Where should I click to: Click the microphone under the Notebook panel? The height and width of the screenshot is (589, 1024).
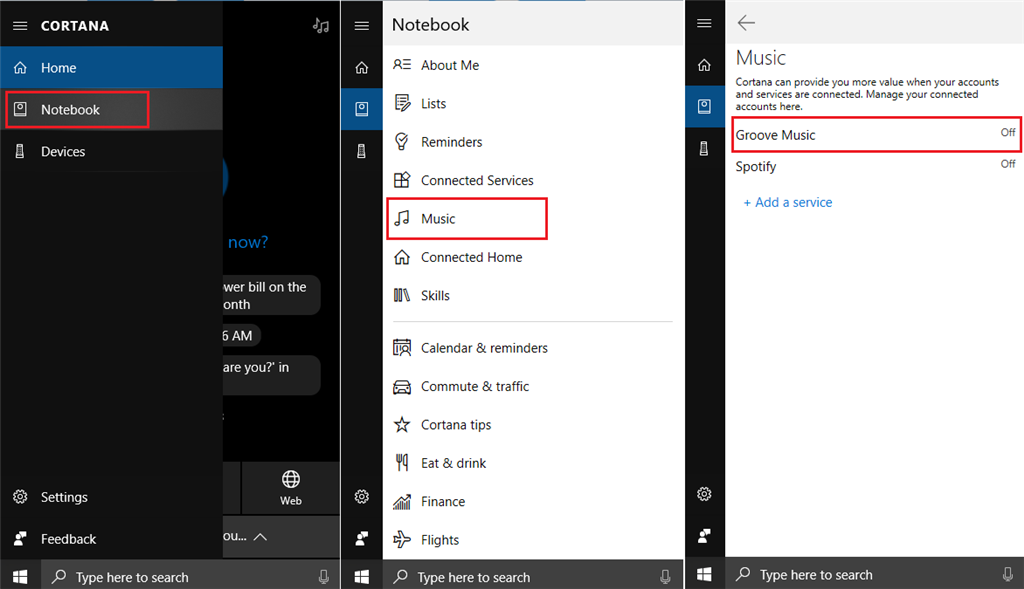[665, 577]
